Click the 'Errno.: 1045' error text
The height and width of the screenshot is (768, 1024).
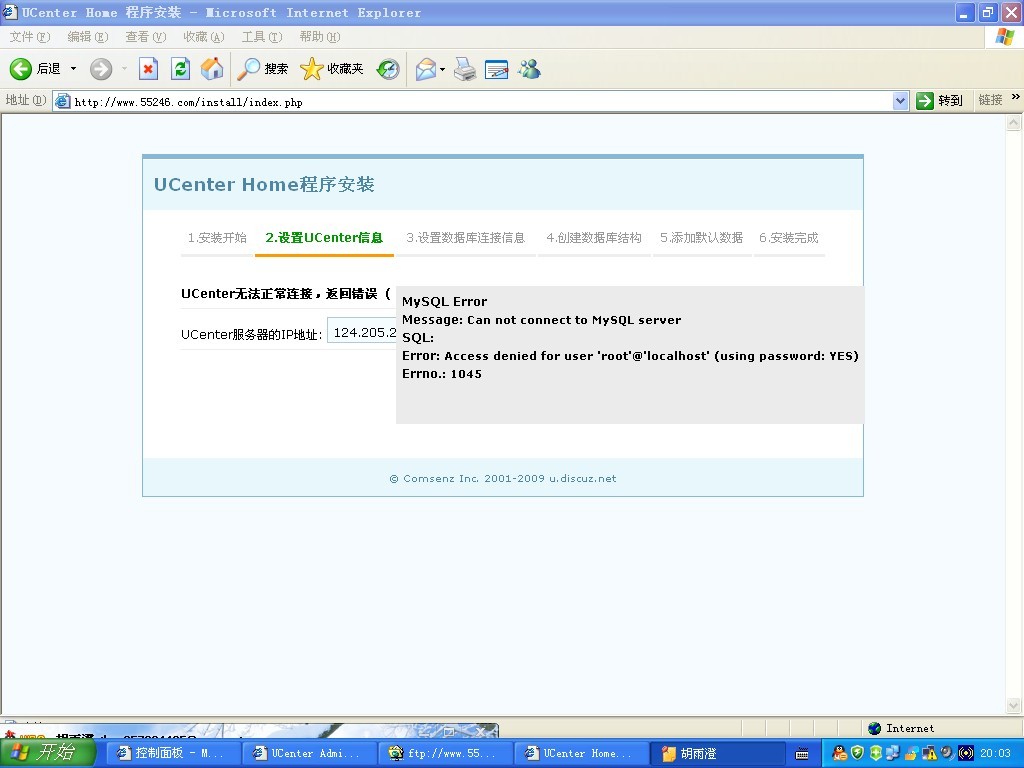(x=442, y=374)
